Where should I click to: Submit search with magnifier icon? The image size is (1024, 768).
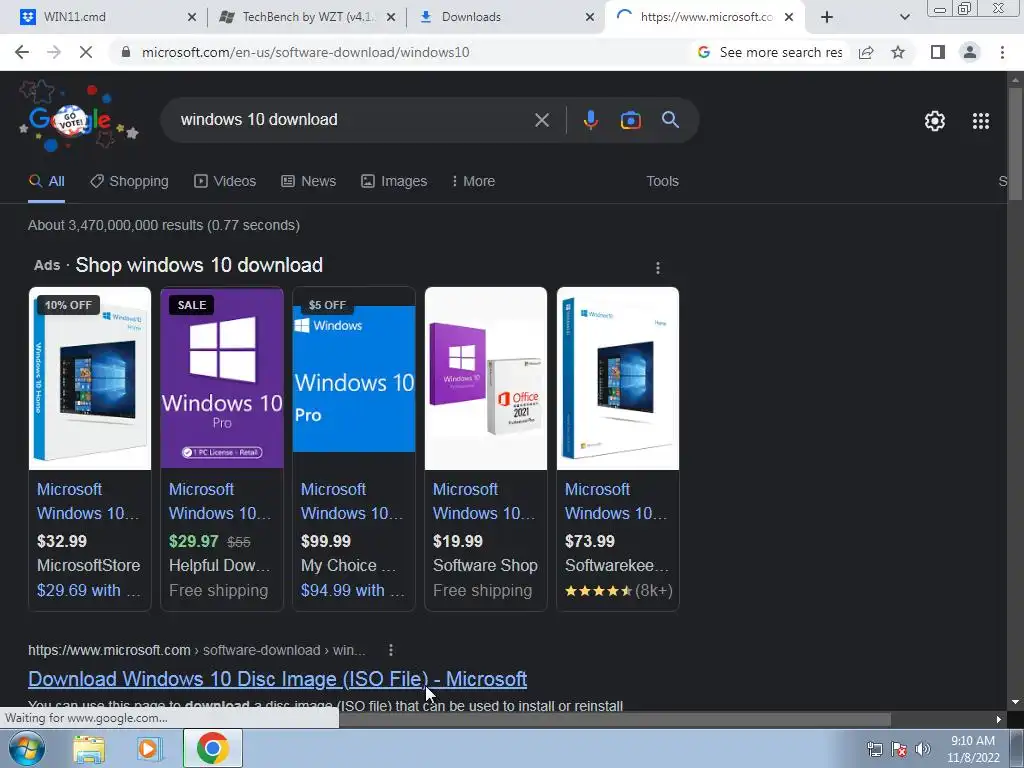[671, 120]
